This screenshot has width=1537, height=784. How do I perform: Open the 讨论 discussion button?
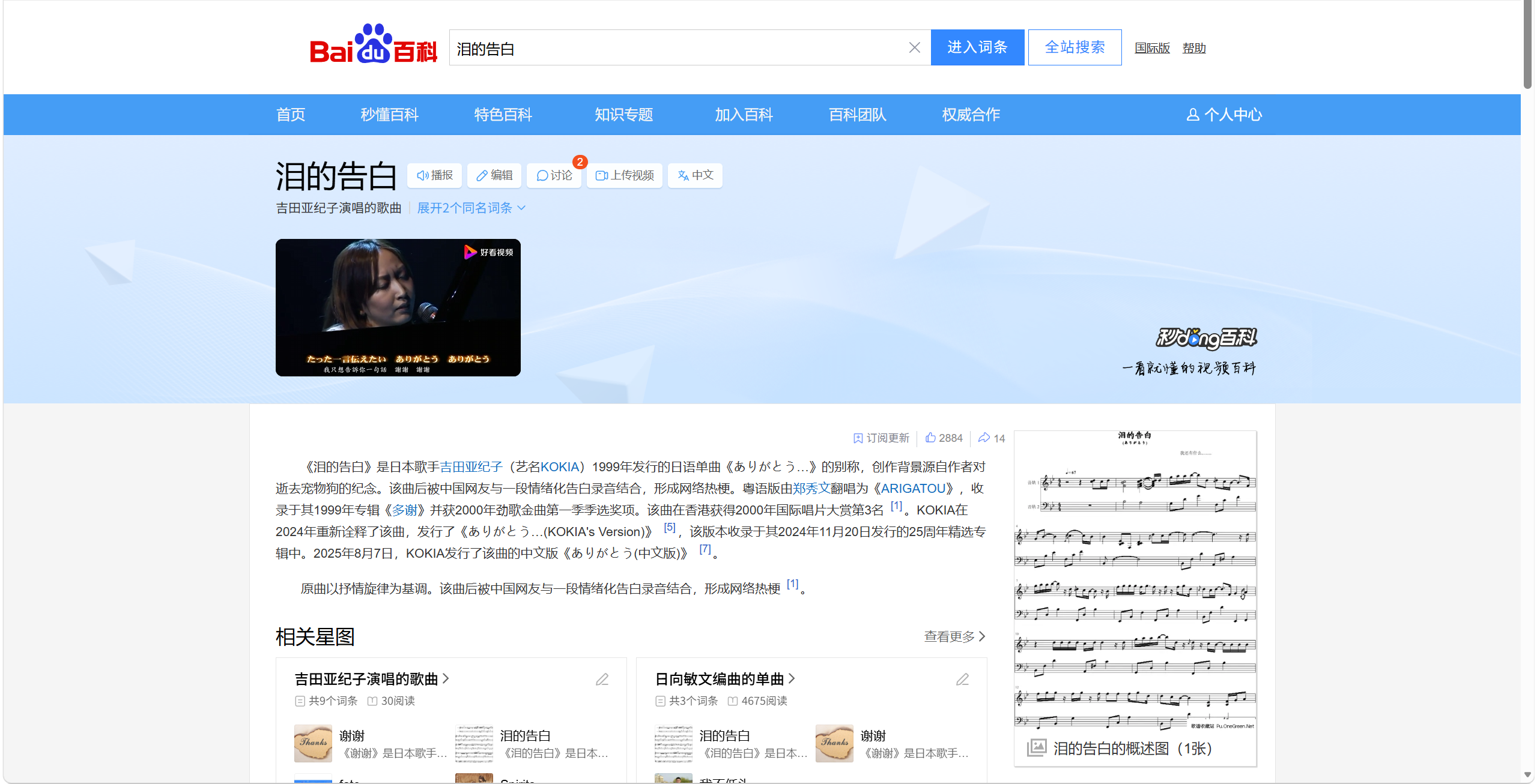[x=554, y=175]
